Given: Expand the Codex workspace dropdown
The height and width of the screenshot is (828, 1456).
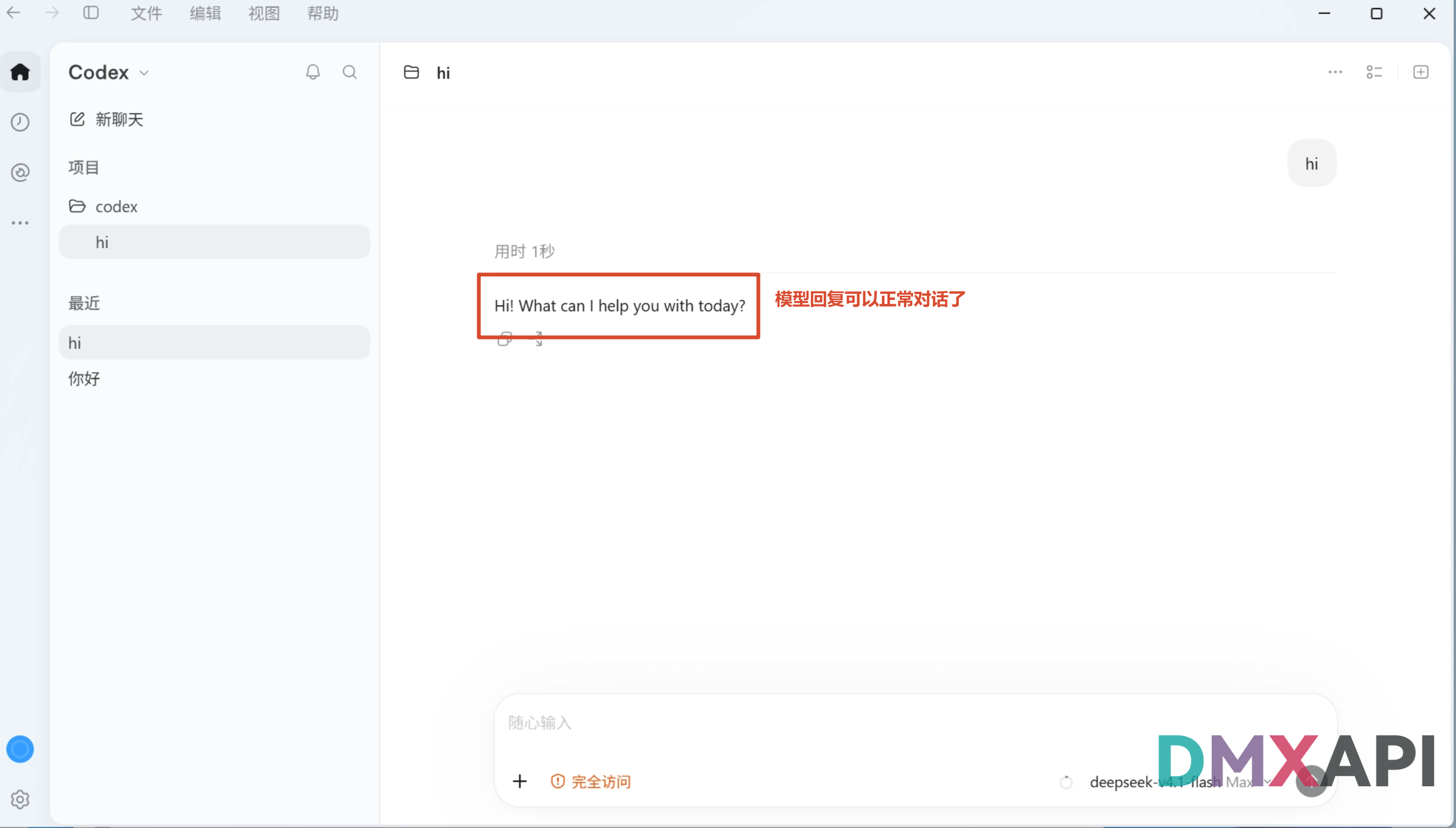Looking at the screenshot, I should click(x=109, y=72).
